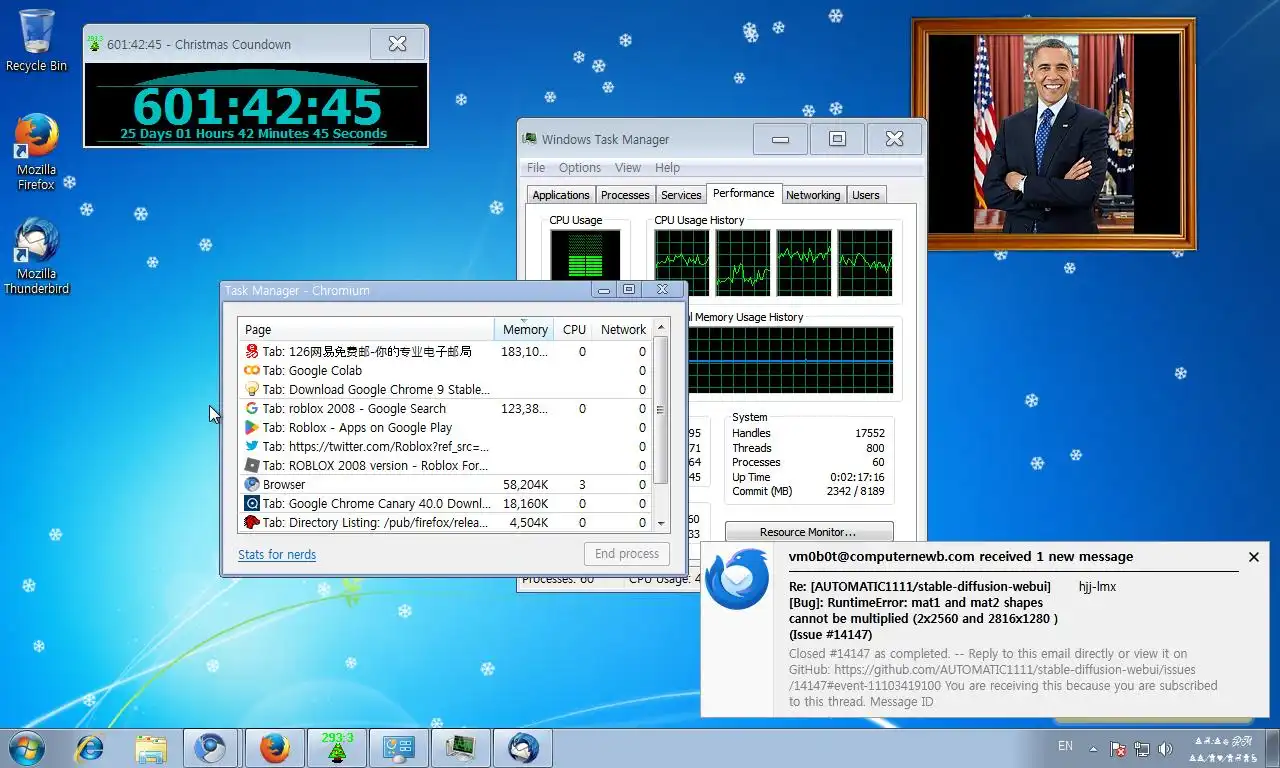Screen dimensions: 1280x768
Task: Switch to the Processes tab
Action: pyautogui.click(x=625, y=195)
